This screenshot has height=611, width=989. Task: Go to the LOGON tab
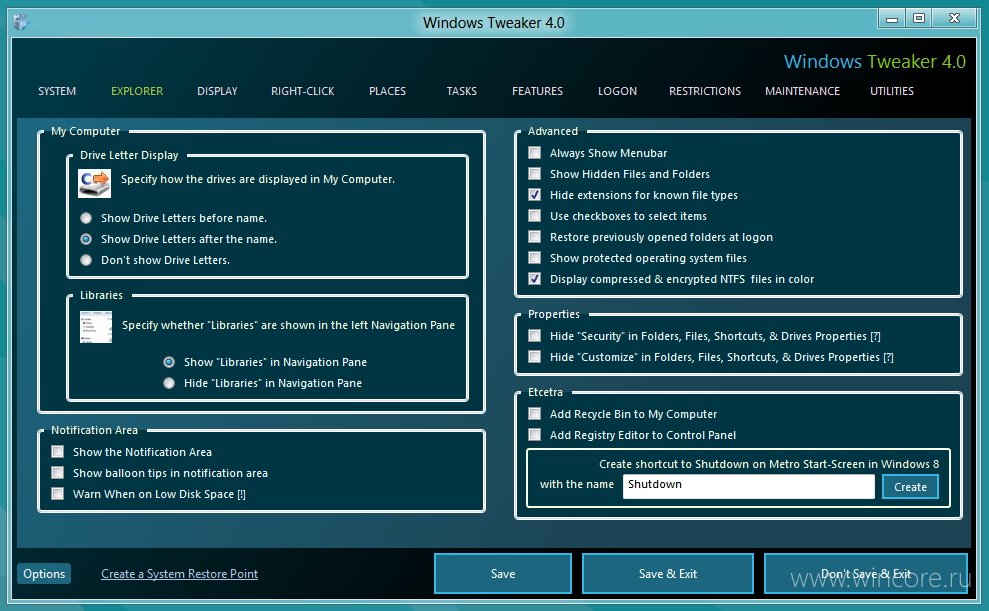pos(617,91)
